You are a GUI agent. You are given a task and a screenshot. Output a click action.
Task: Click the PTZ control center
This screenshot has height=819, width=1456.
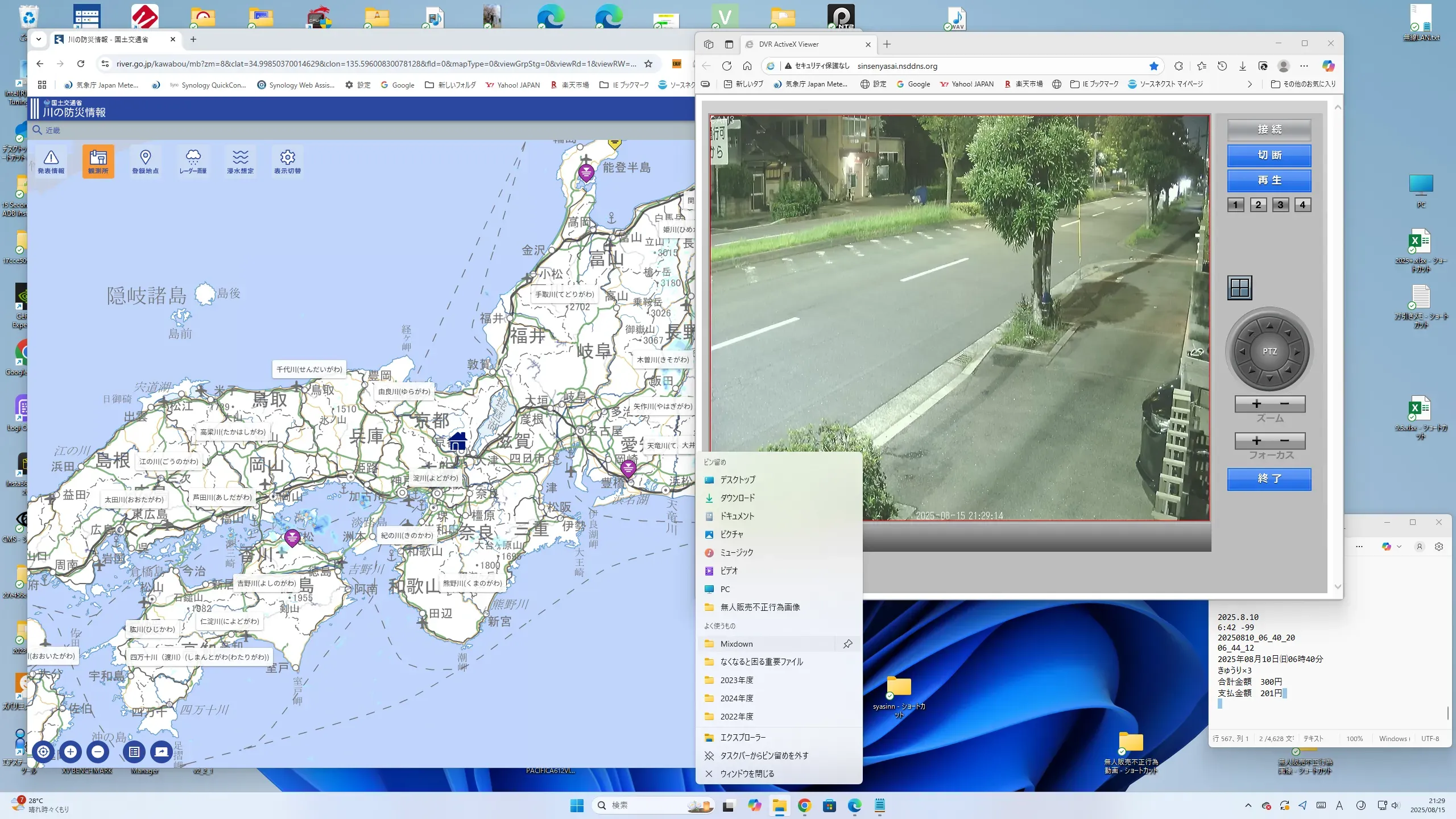[x=1269, y=351]
